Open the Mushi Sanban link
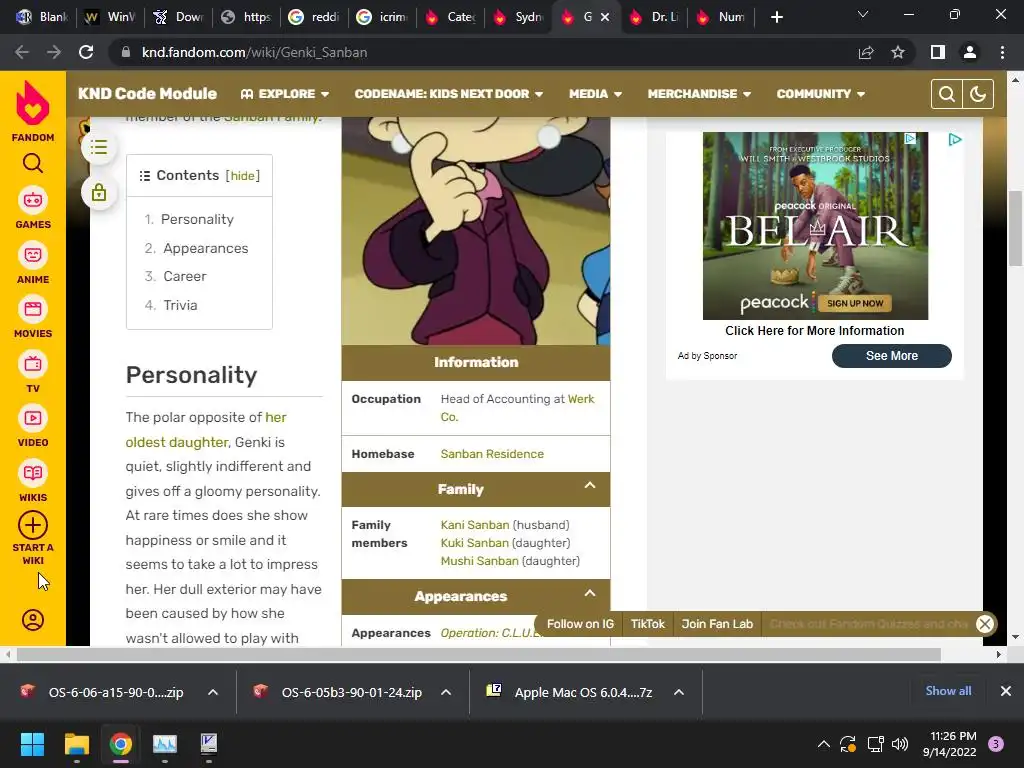Image resolution: width=1024 pixels, height=768 pixels. 479,561
